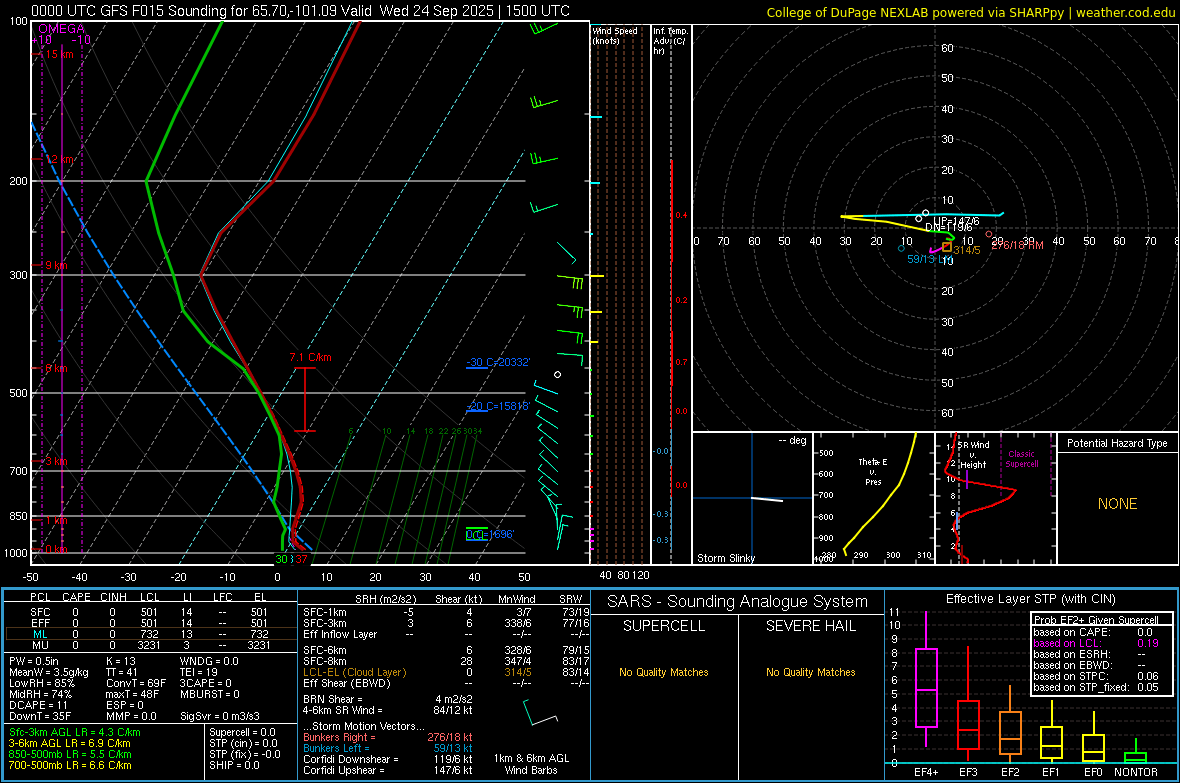Click the orange '314/5' hodograph marker label
The height and width of the screenshot is (783, 1180).
click(966, 250)
